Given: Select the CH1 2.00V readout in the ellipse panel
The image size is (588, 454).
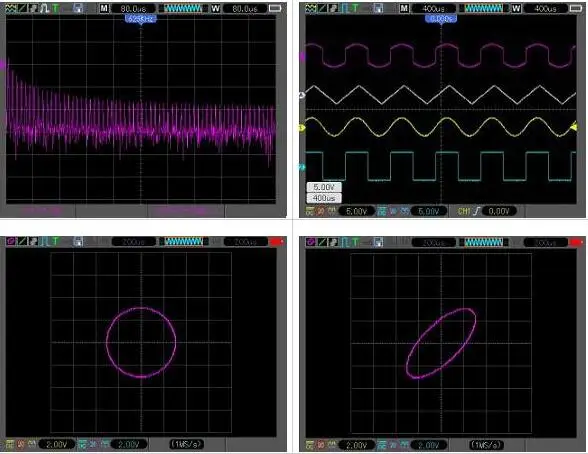Looking at the screenshot, I should point(356,445).
